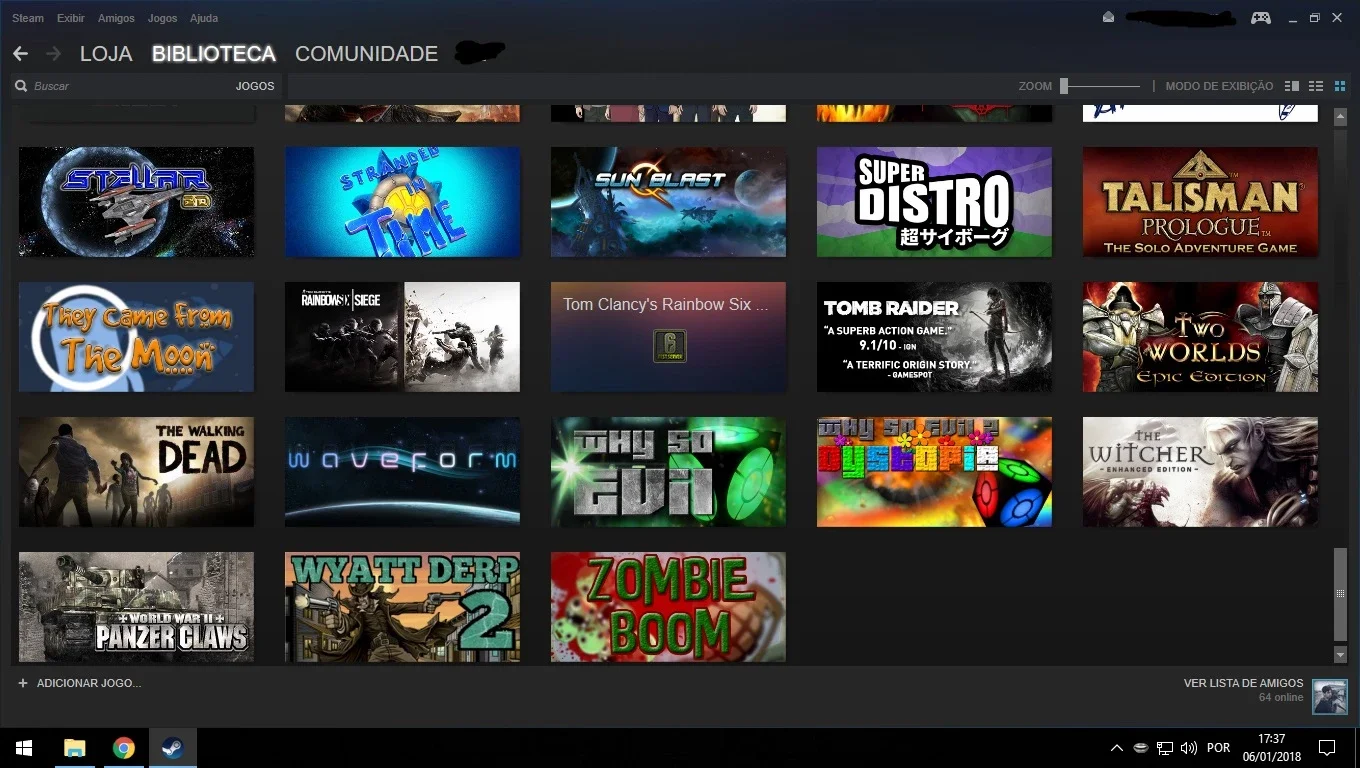1360x768 pixels.
Task: Select Why So Evil 2 Dystopia tile
Action: click(x=934, y=472)
